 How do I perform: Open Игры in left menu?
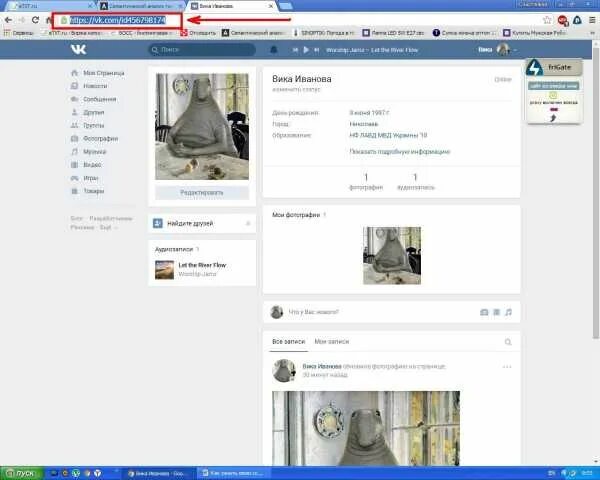85,178
